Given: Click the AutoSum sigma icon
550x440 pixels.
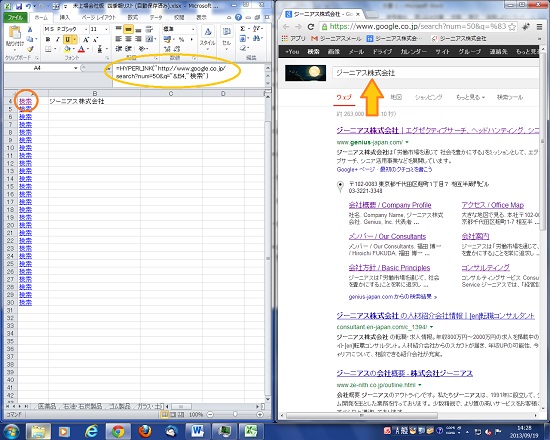Looking at the screenshot, I should point(242,29).
